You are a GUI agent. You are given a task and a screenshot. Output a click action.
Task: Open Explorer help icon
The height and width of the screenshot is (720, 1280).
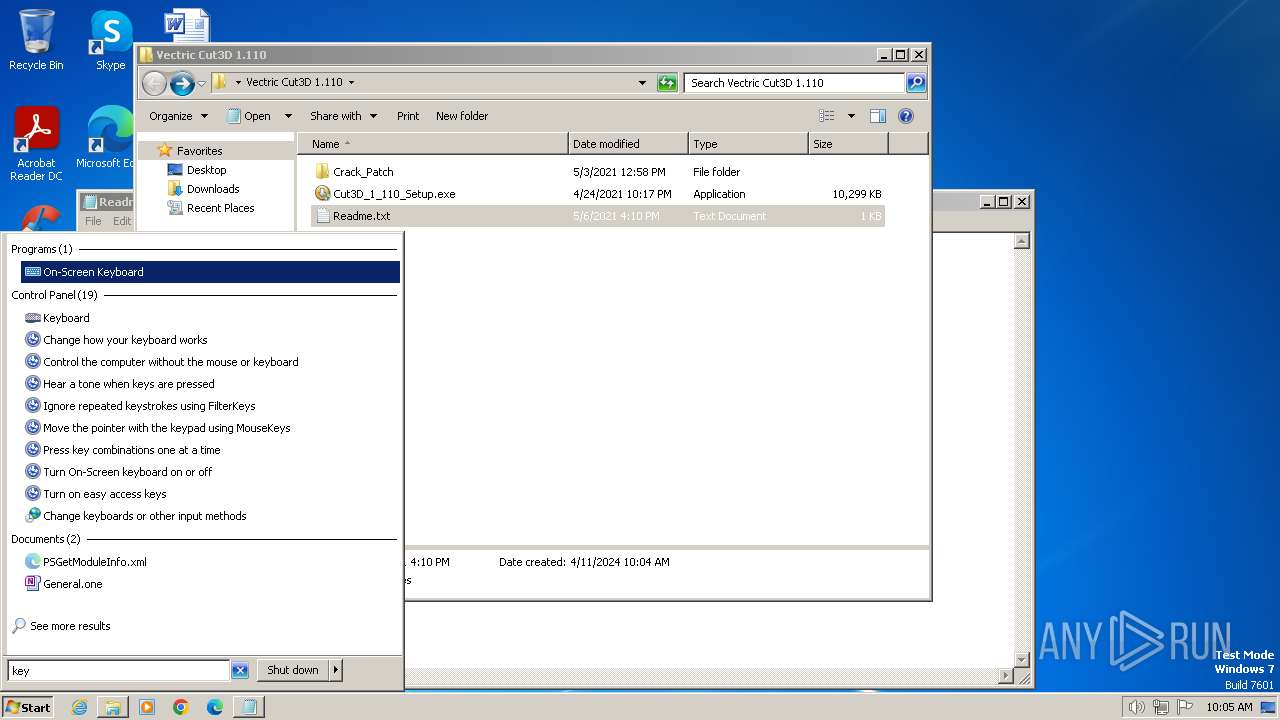tap(906, 116)
